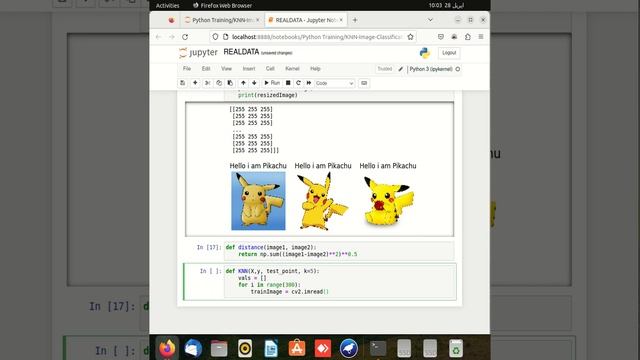Viewport: 640px width, 360px height.
Task: Click the clock in the top bar
Action: 446,5
